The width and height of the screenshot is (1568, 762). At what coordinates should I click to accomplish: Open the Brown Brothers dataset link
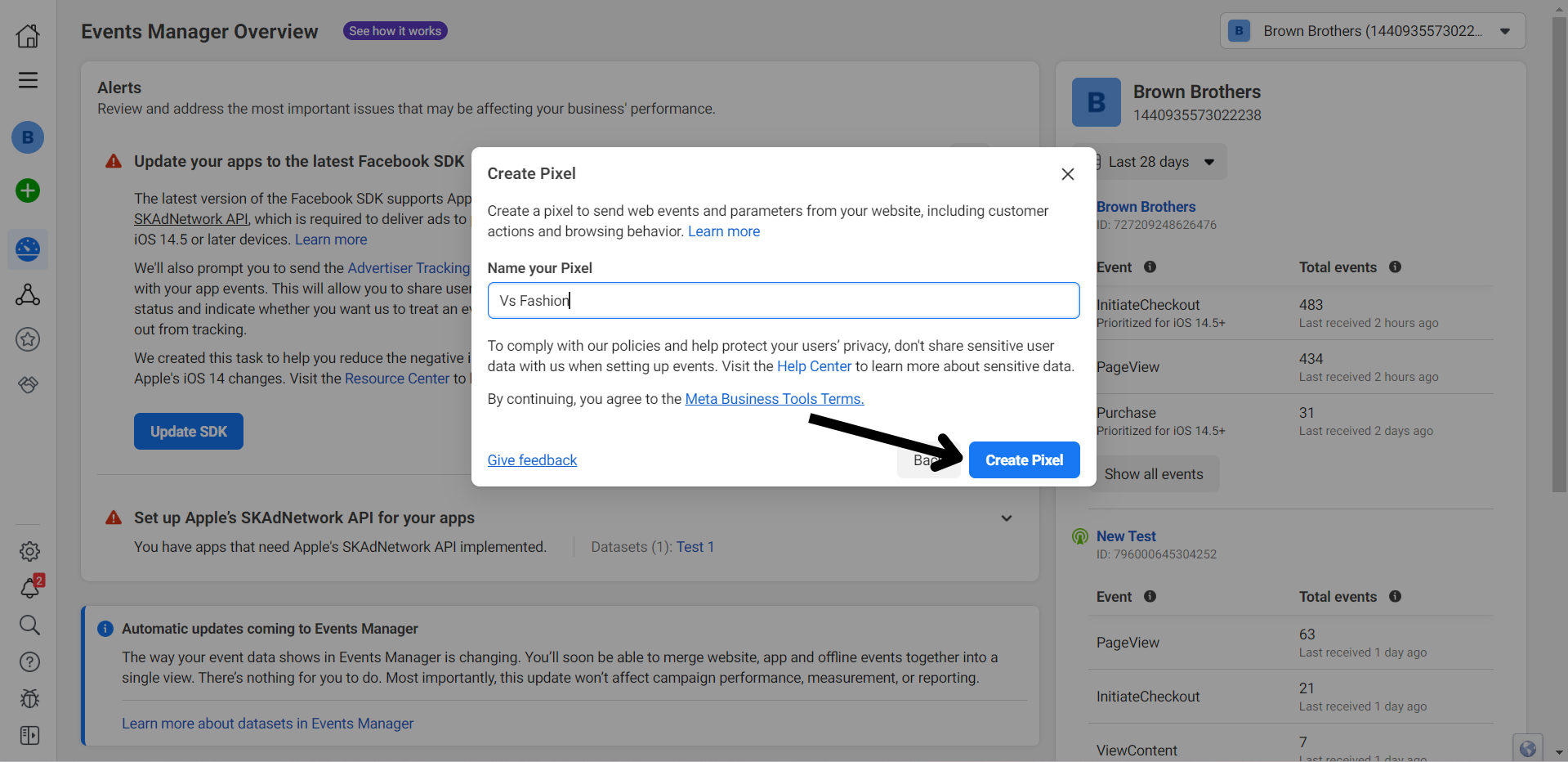(x=1146, y=207)
